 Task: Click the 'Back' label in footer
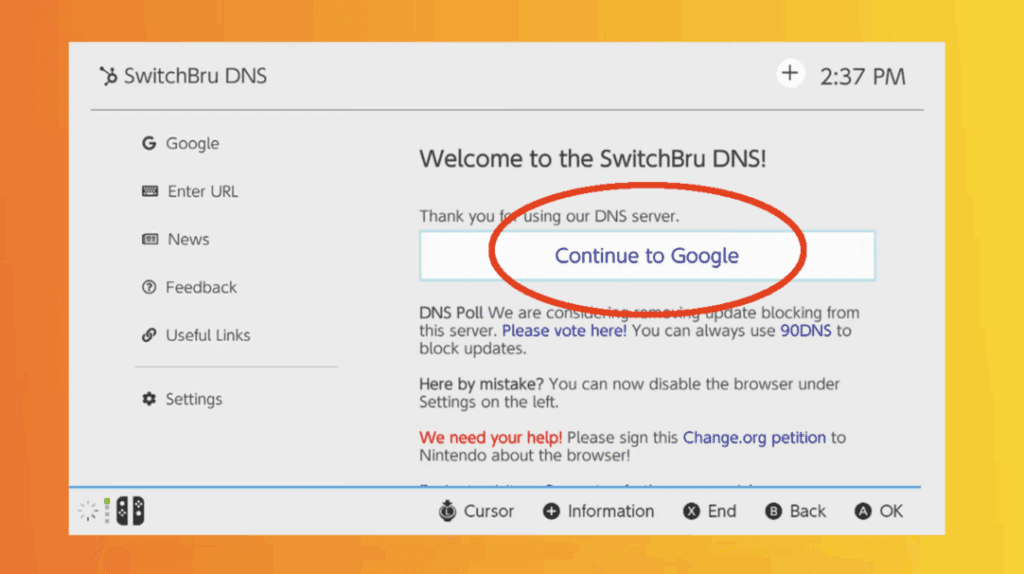(x=808, y=511)
